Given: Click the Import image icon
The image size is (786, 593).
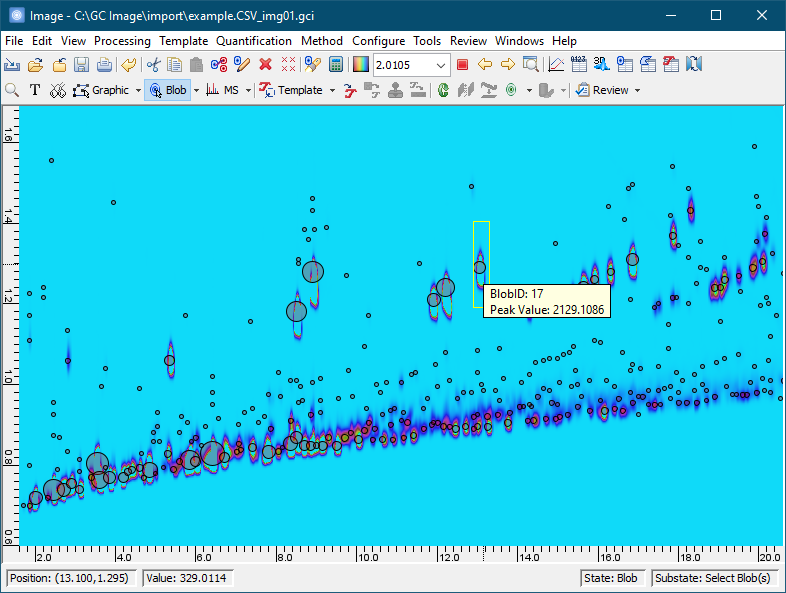Looking at the screenshot, I should (13, 65).
